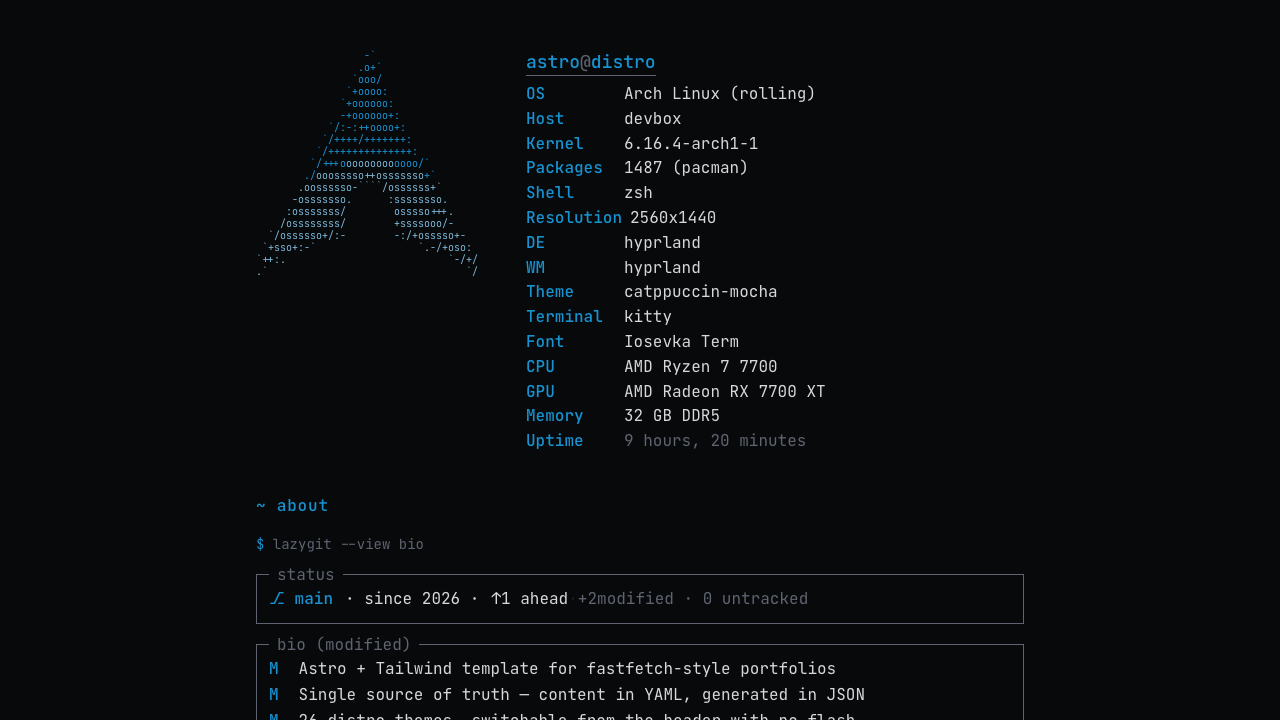Select the host value 'devbox'
Image resolution: width=1280 pixels, height=720 pixels.
click(653, 119)
